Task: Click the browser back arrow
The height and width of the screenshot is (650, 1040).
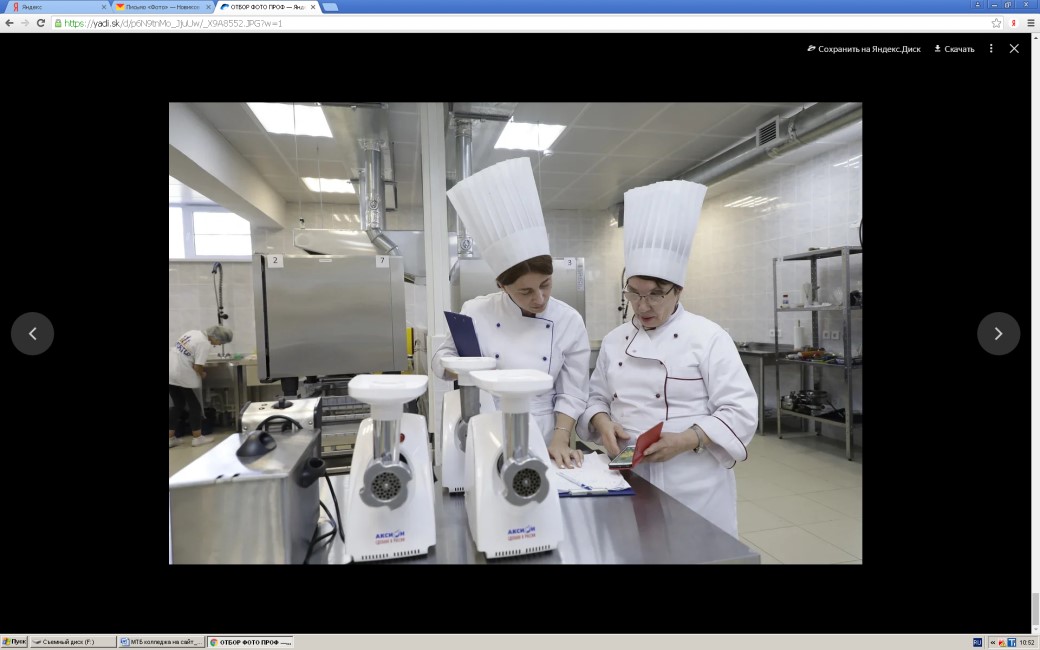Action: pos(9,23)
